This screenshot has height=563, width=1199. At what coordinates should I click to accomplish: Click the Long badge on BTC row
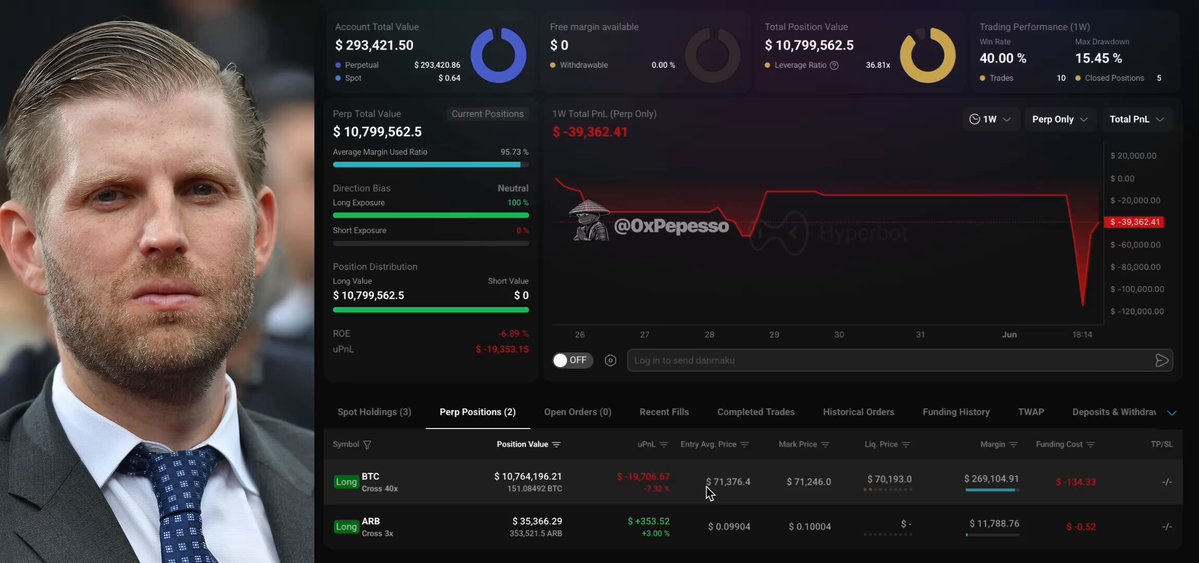pos(346,482)
